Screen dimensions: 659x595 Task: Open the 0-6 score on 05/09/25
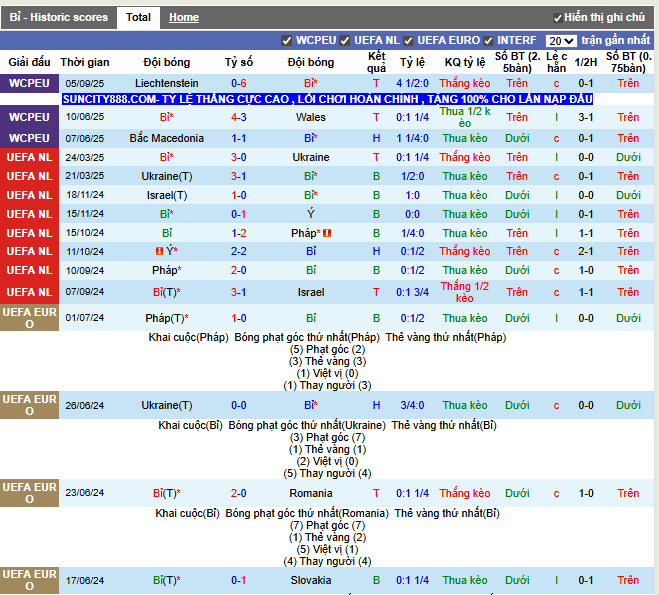(239, 83)
